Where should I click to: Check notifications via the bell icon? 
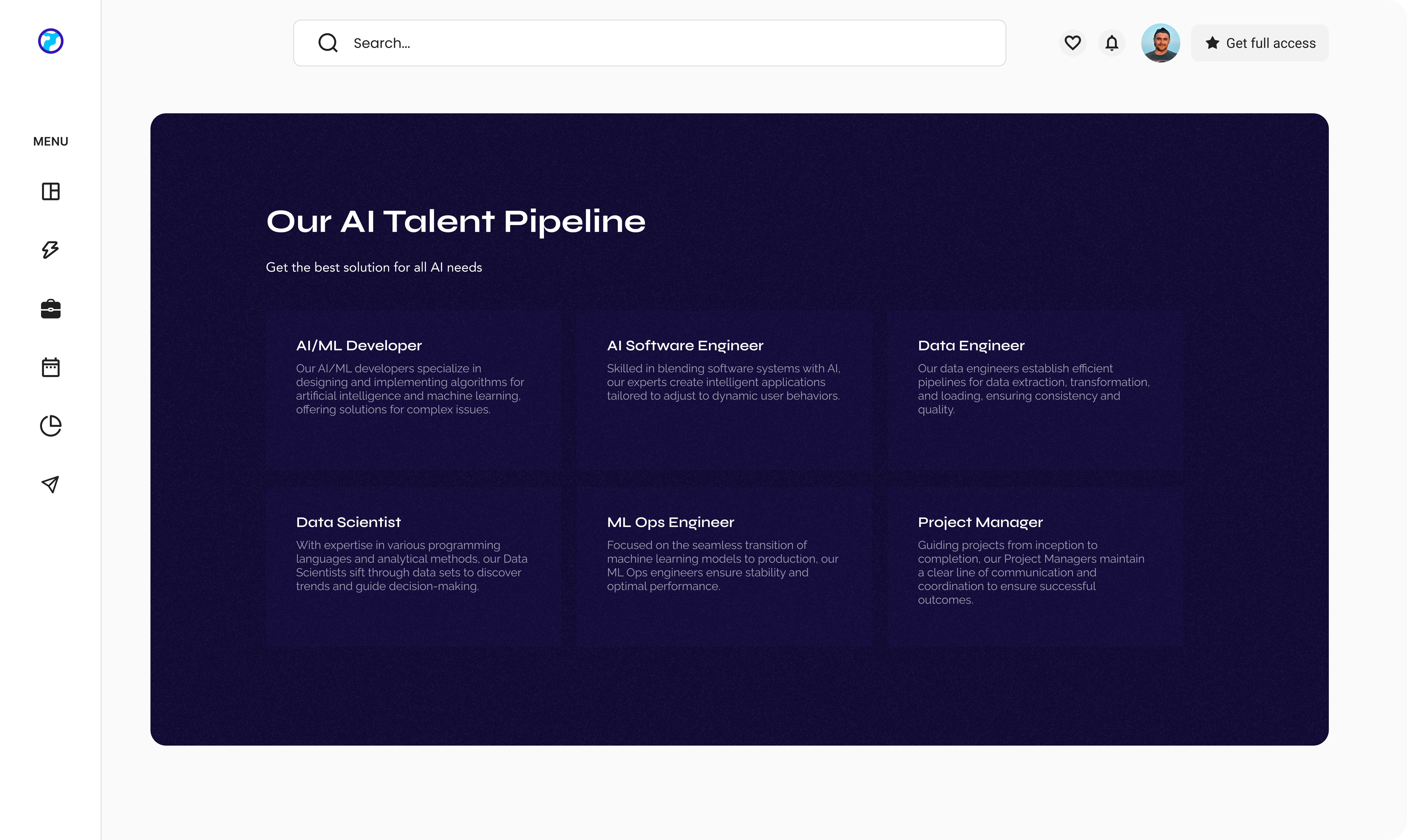[1111, 42]
